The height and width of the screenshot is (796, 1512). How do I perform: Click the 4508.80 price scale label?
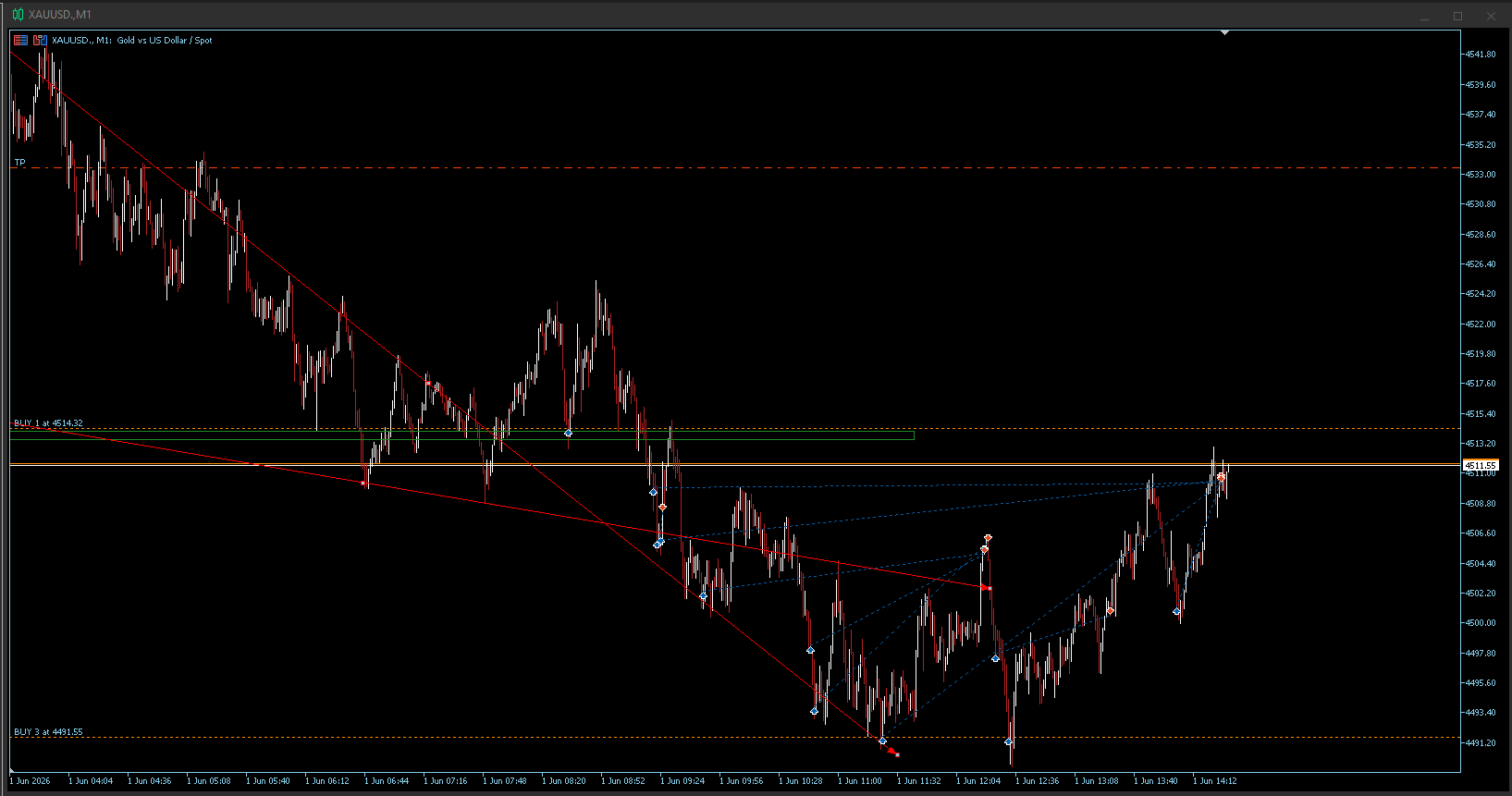(x=1481, y=504)
